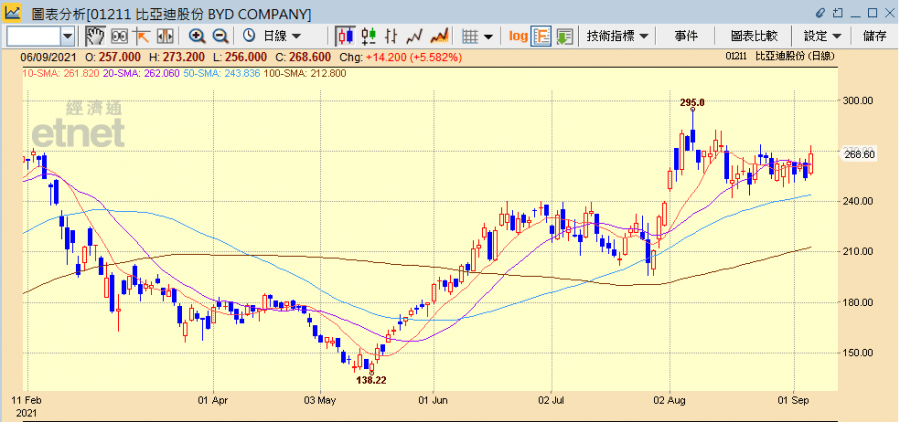900x422 pixels.
Task: Toggle red-blue candlestick chart style
Action: coord(345,36)
